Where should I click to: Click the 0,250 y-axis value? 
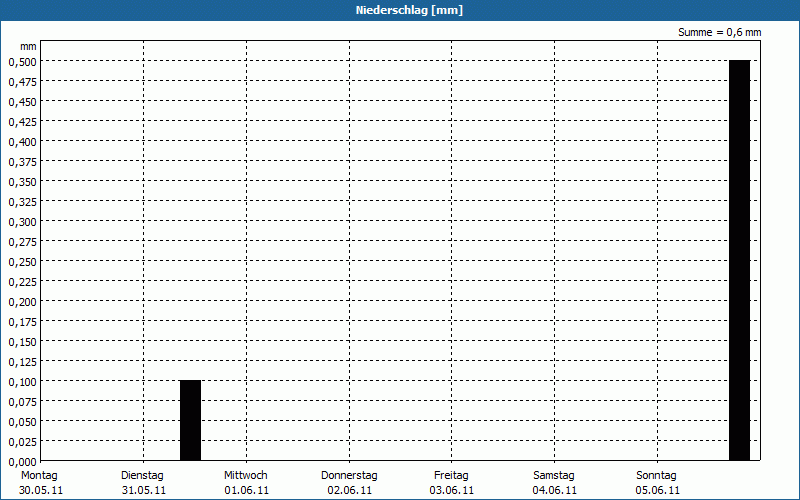click(x=22, y=262)
